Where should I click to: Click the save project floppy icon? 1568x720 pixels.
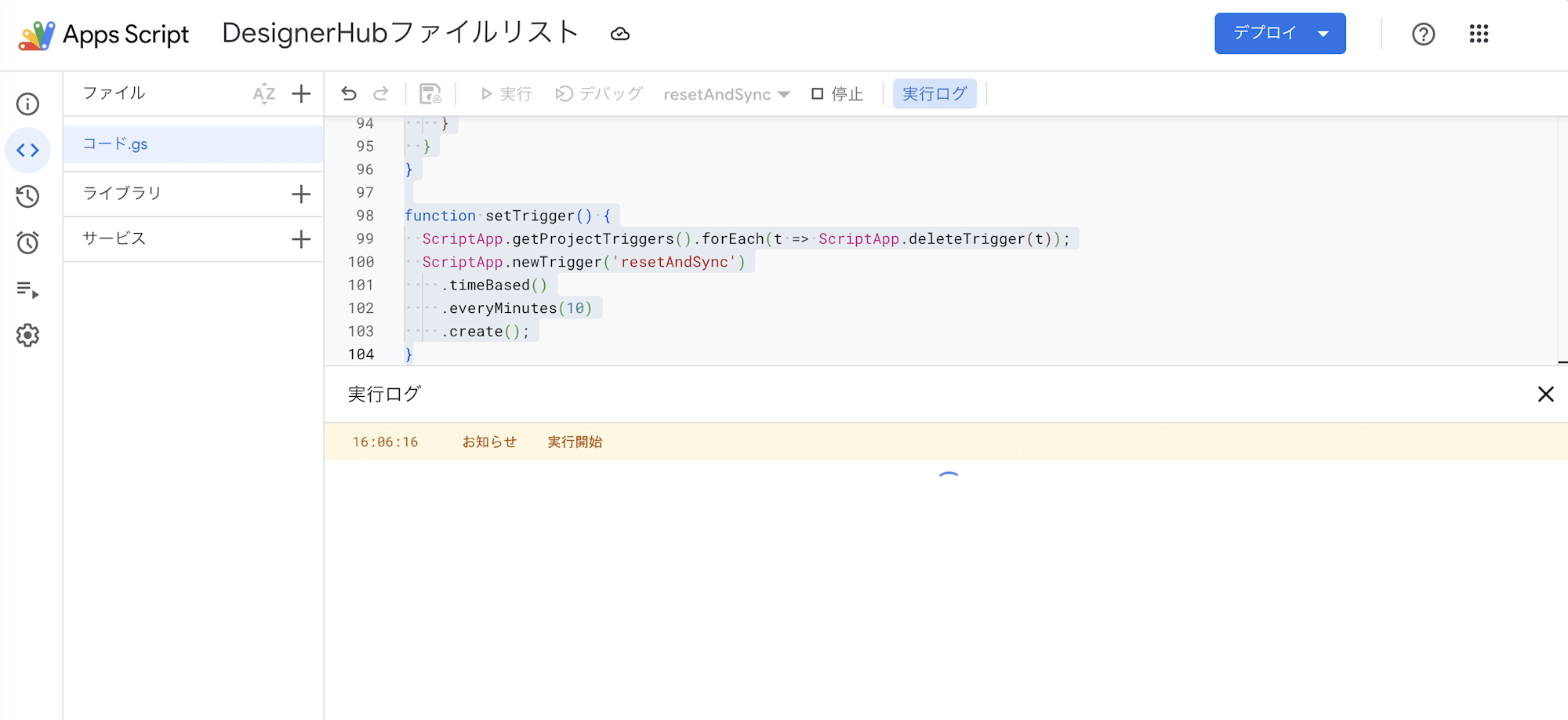pos(430,94)
